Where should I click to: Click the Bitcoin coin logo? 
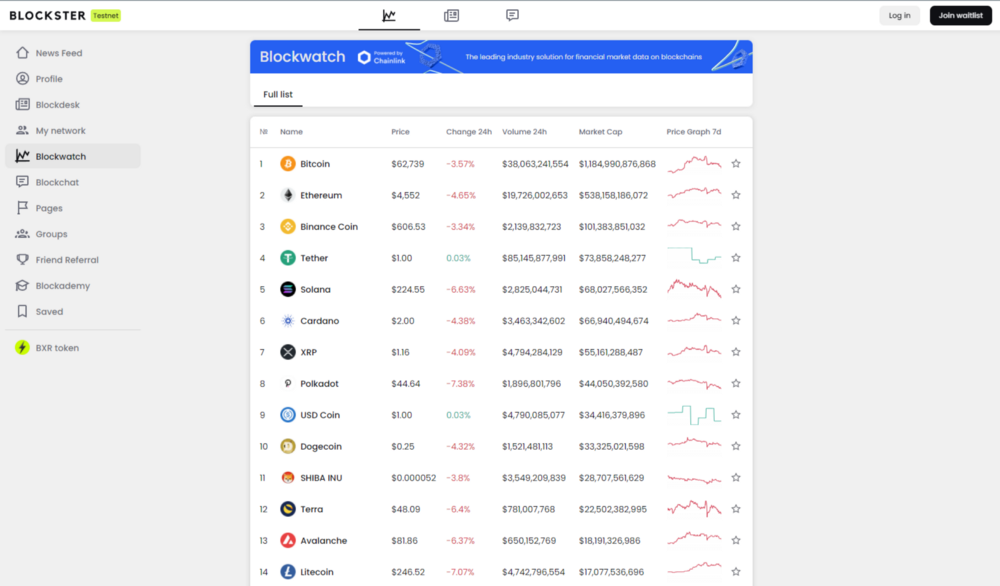click(288, 164)
